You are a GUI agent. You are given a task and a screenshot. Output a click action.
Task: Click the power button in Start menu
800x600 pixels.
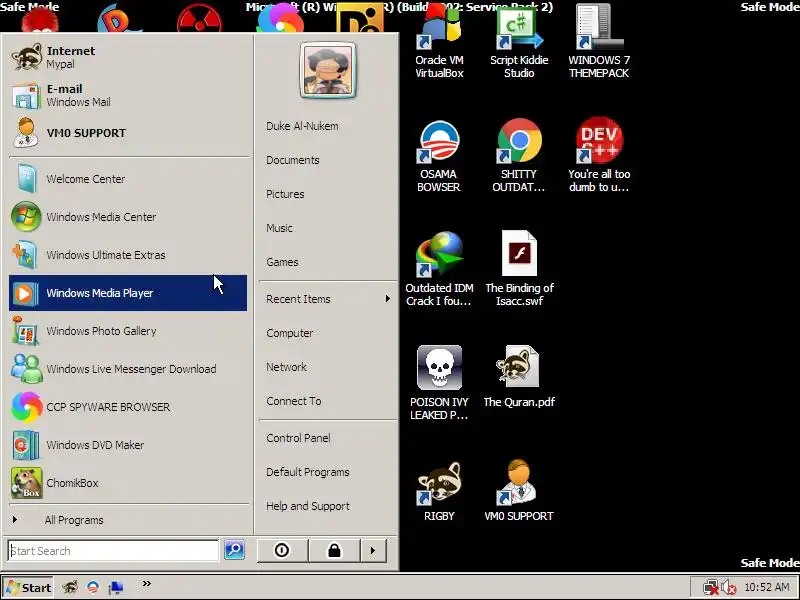[x=282, y=551]
